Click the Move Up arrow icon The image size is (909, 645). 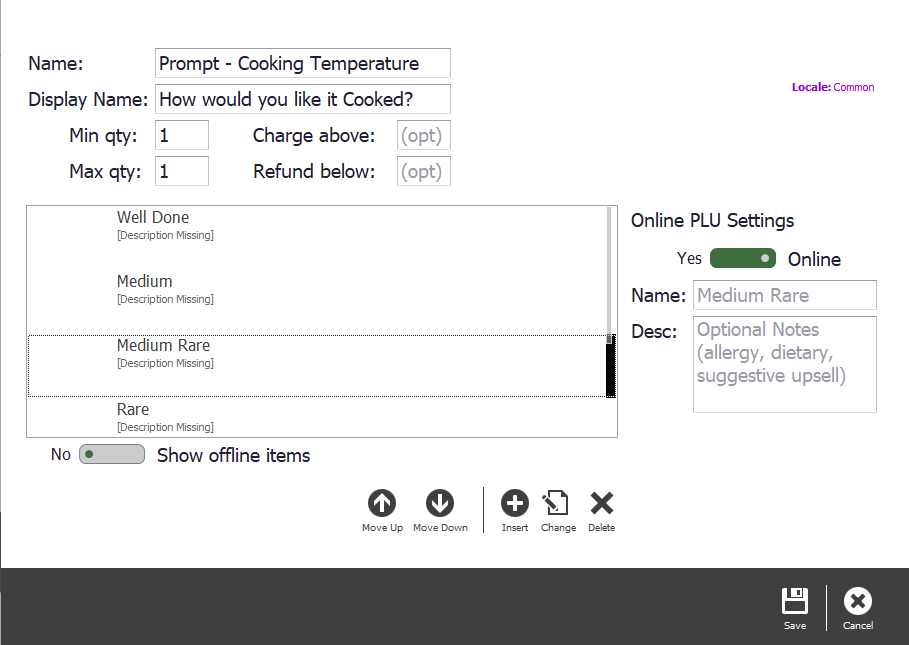coord(382,503)
